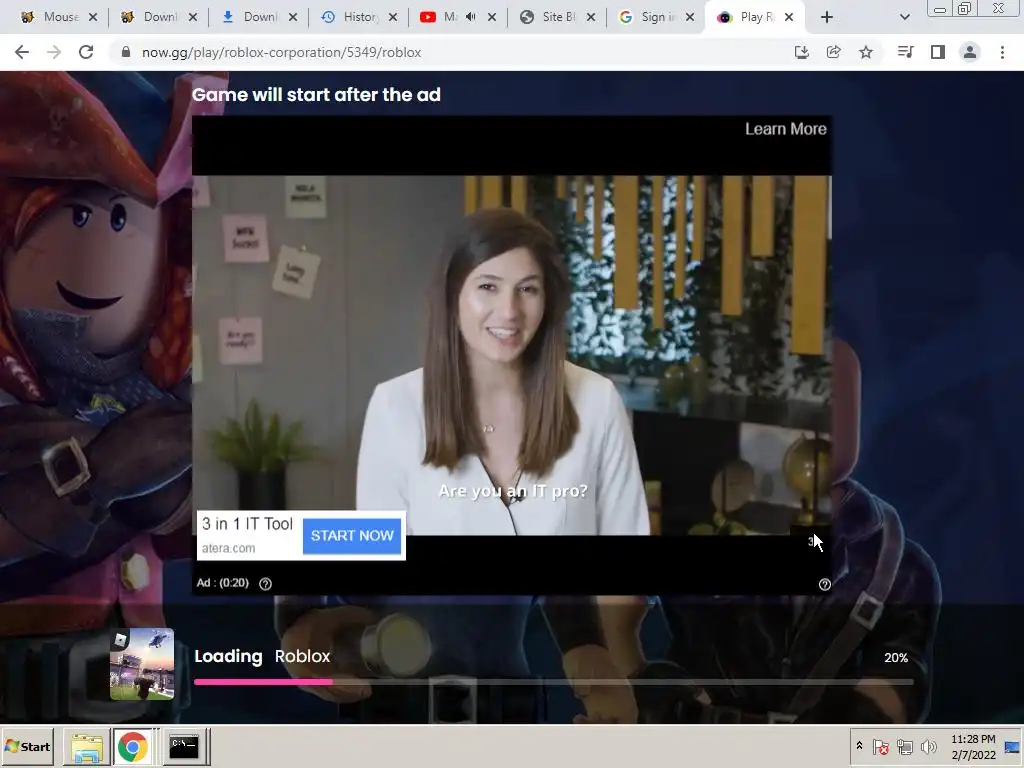Click the Action Center flag tray icon

tap(880, 746)
